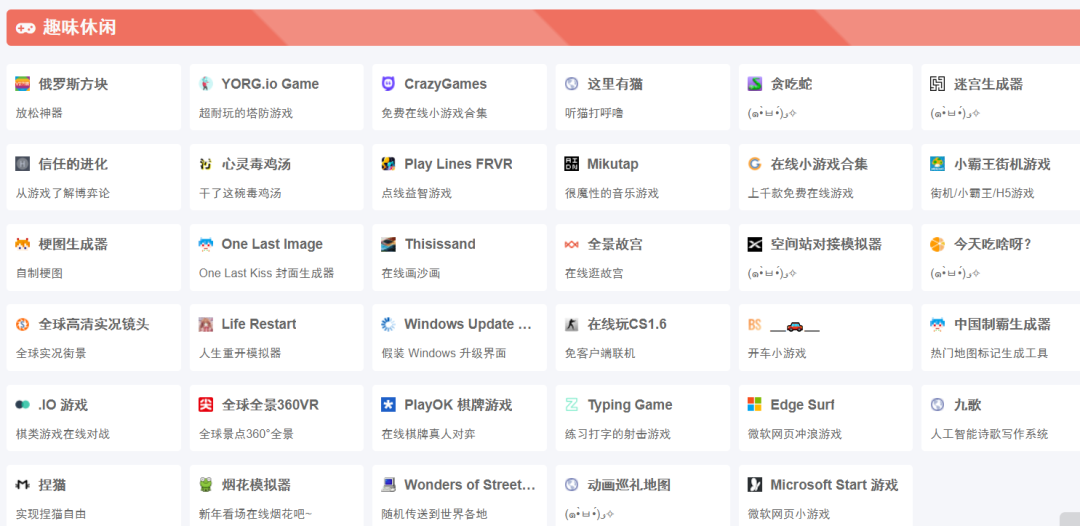Click the blue PlayOK star icon
Viewport: 1080px width, 526px height.
click(388, 405)
